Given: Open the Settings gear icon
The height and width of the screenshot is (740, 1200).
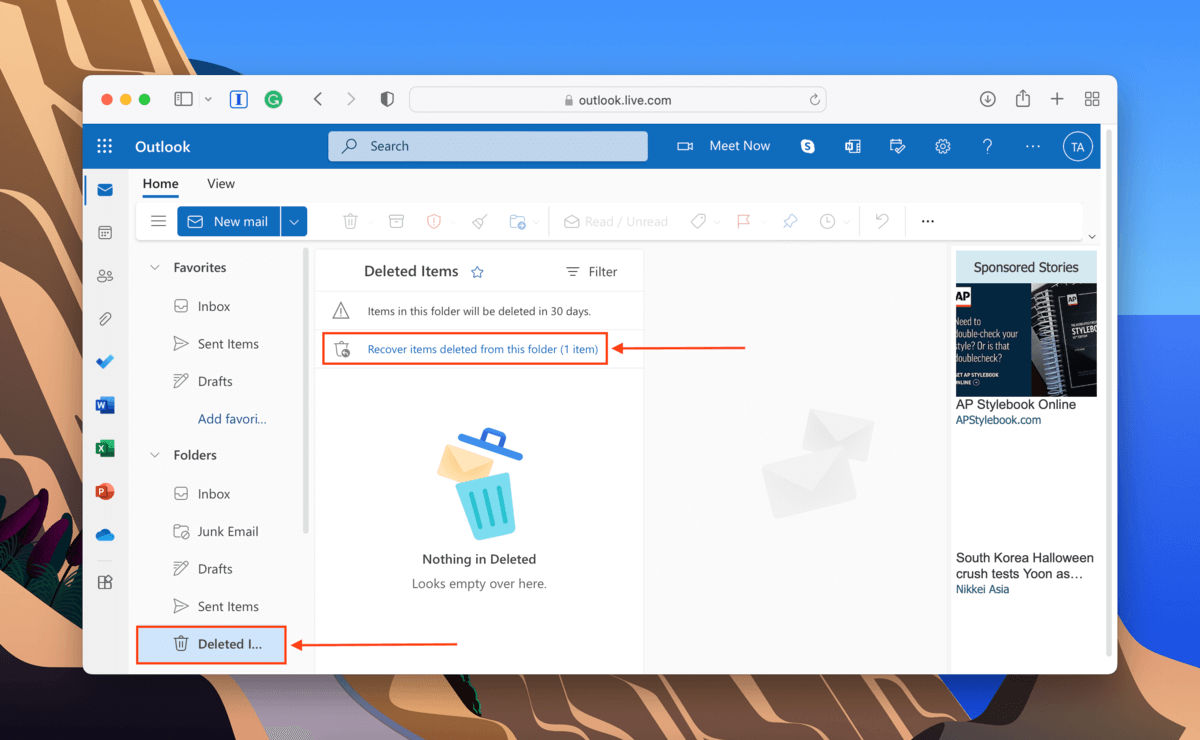Looking at the screenshot, I should coord(942,146).
